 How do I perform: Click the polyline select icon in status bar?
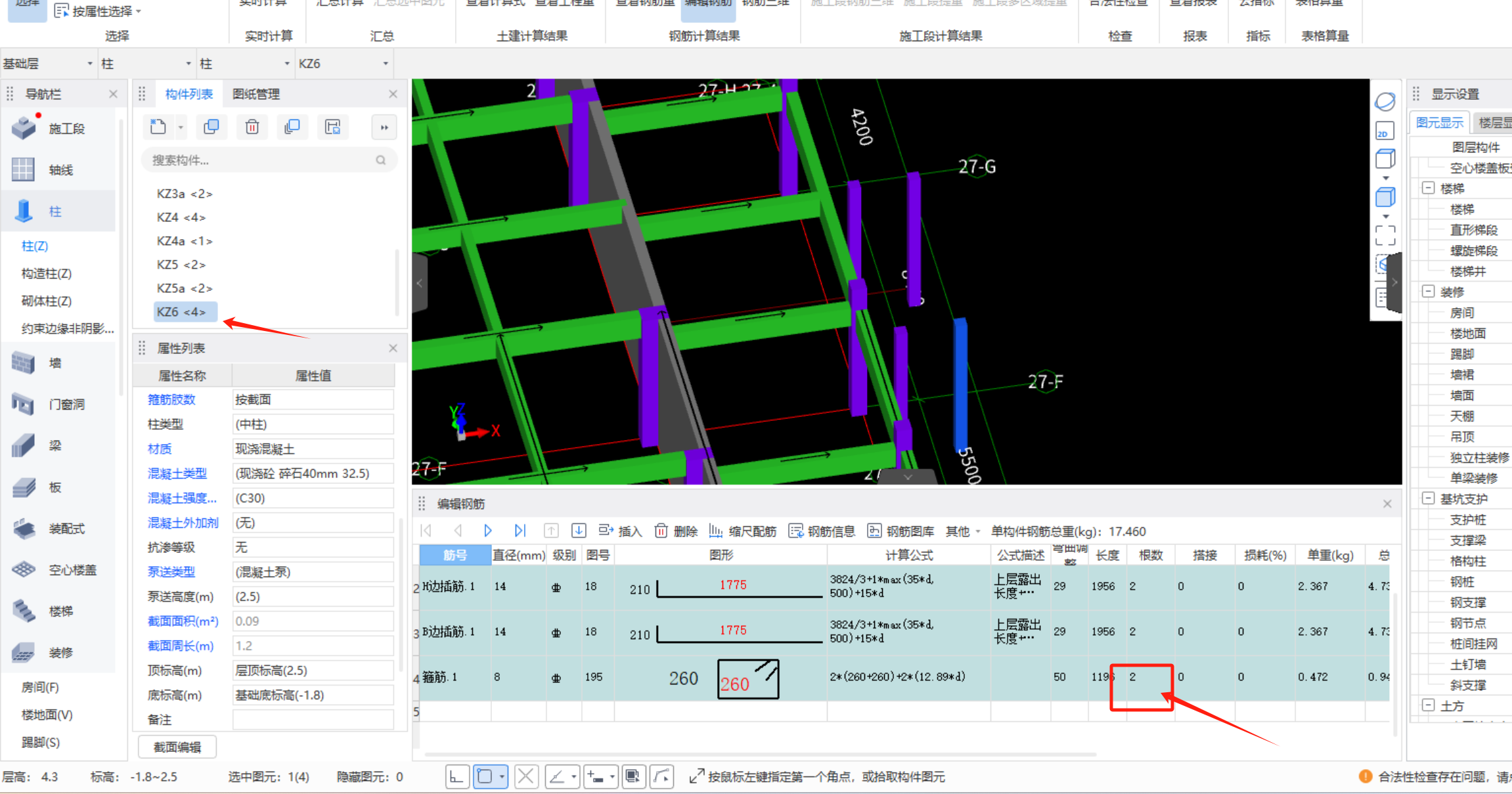[x=662, y=777]
